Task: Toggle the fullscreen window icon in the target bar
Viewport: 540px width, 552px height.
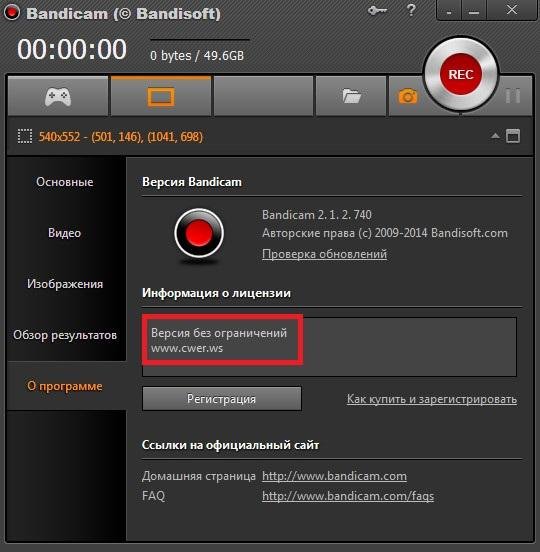Action: (513, 136)
